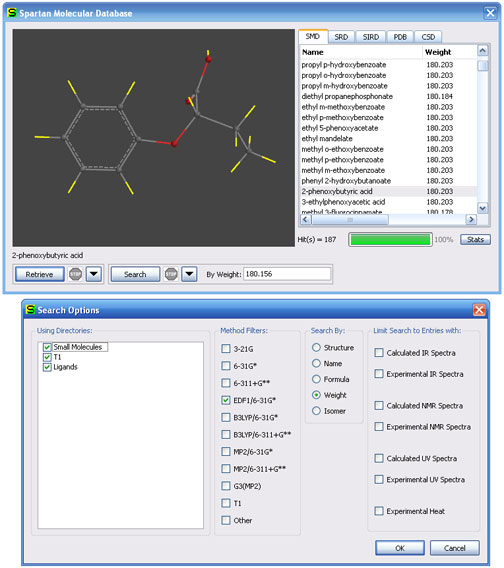Screen dimensions: 504x568
Task: Select Search By Isomer
Action: tap(316, 410)
